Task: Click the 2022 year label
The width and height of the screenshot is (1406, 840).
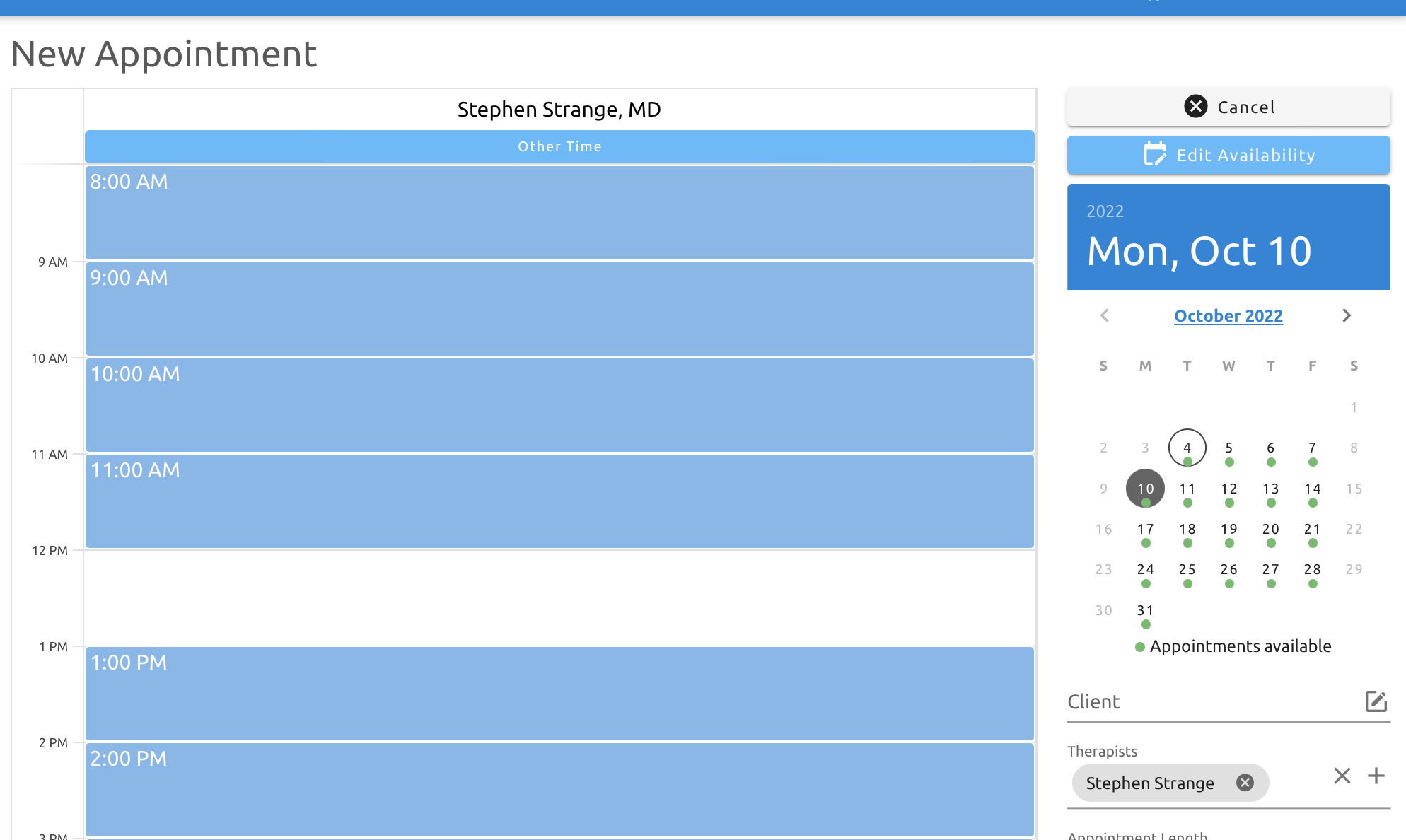Action: pos(1105,211)
